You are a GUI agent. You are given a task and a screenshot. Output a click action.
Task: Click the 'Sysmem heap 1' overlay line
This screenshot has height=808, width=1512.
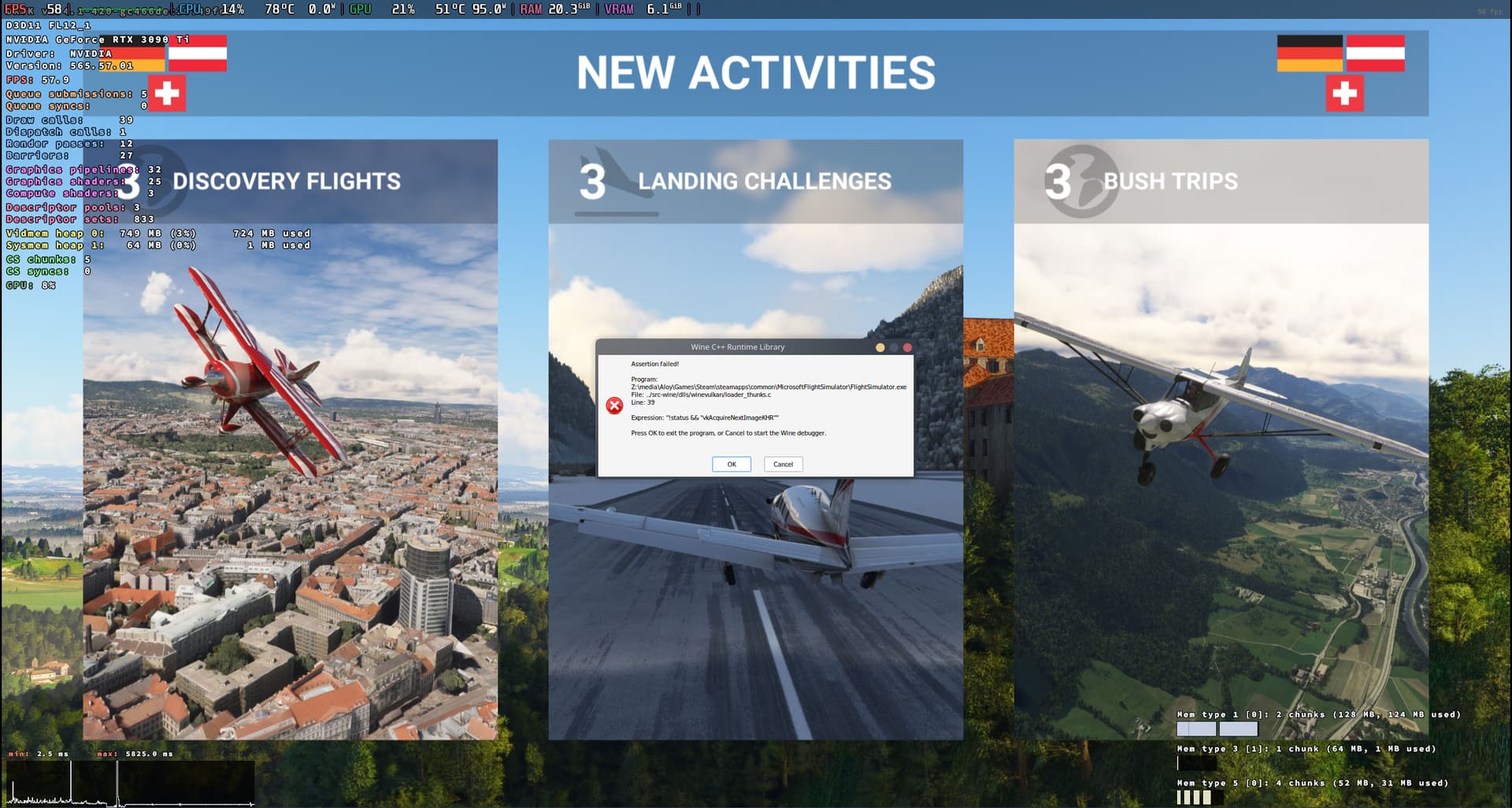(158, 246)
